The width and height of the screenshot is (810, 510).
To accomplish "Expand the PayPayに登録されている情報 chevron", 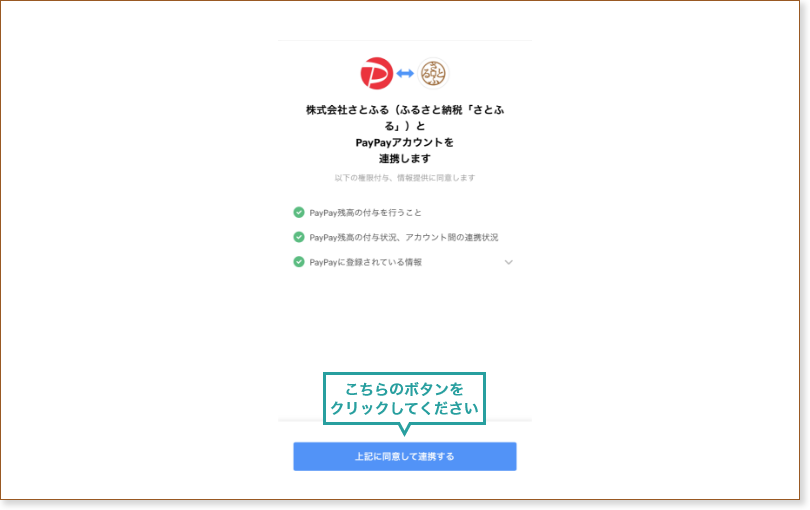I will tap(509, 262).
